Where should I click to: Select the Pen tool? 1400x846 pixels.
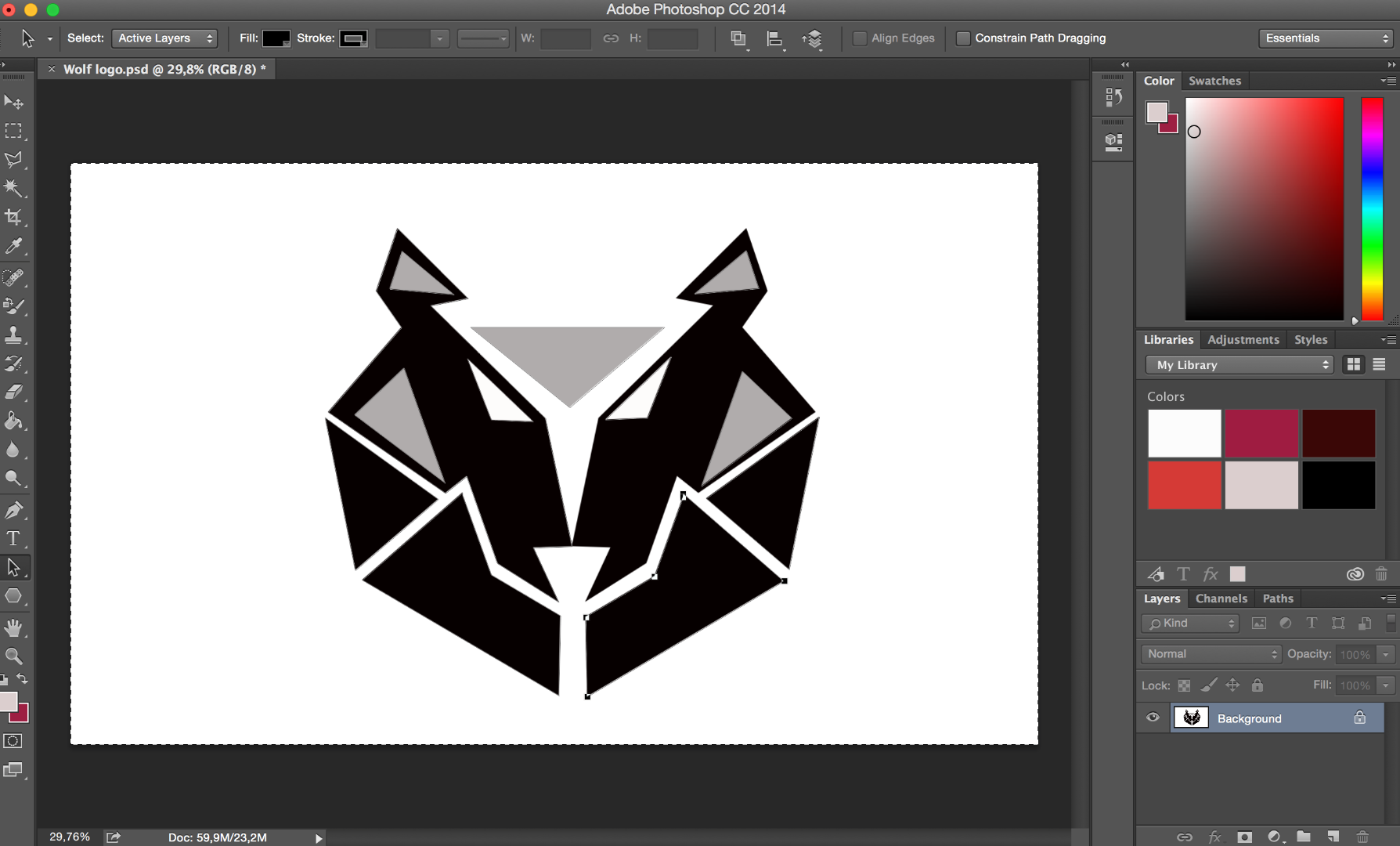pos(13,510)
